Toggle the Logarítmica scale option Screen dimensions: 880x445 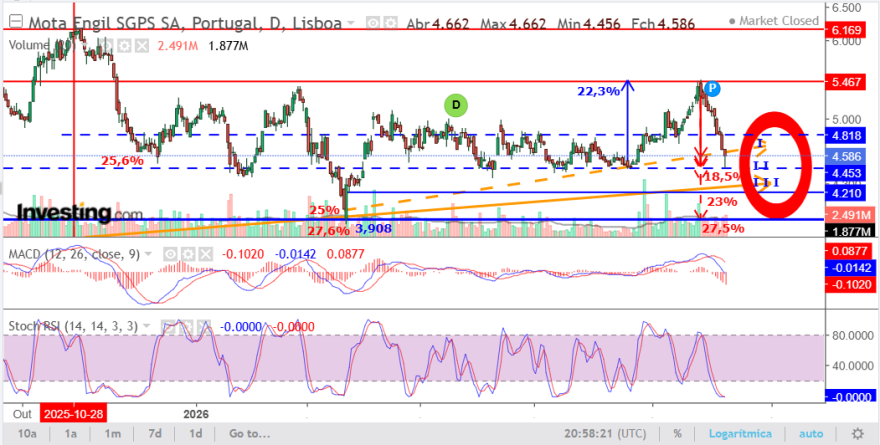pos(740,433)
